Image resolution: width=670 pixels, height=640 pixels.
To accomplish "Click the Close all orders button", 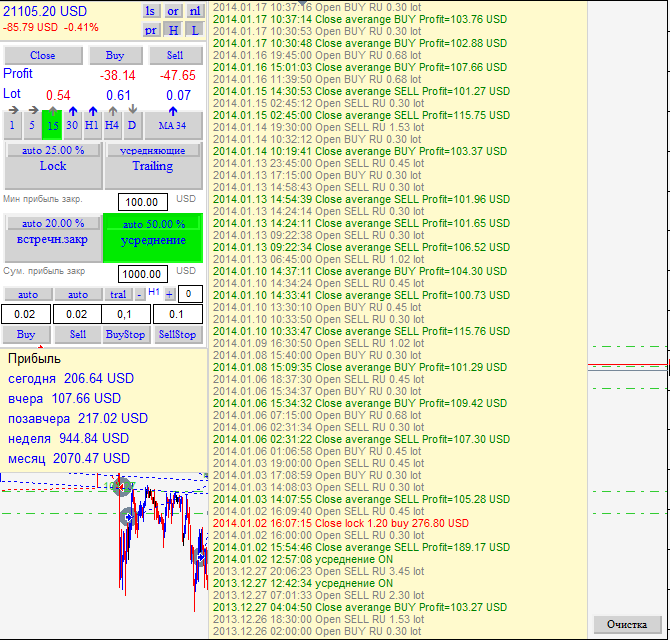I will pos(43,56).
